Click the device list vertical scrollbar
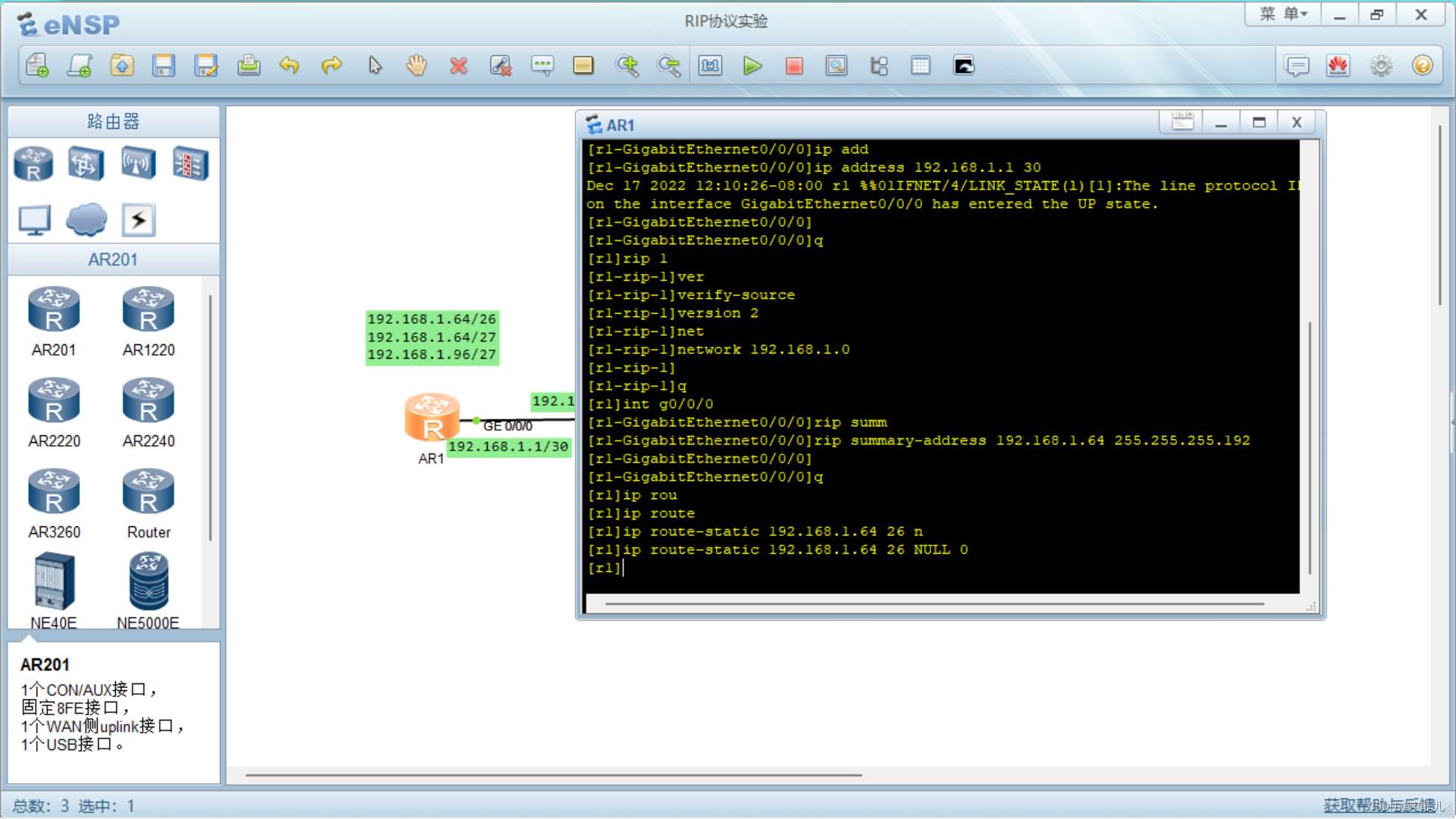This screenshot has height=819, width=1456. [x=210, y=417]
